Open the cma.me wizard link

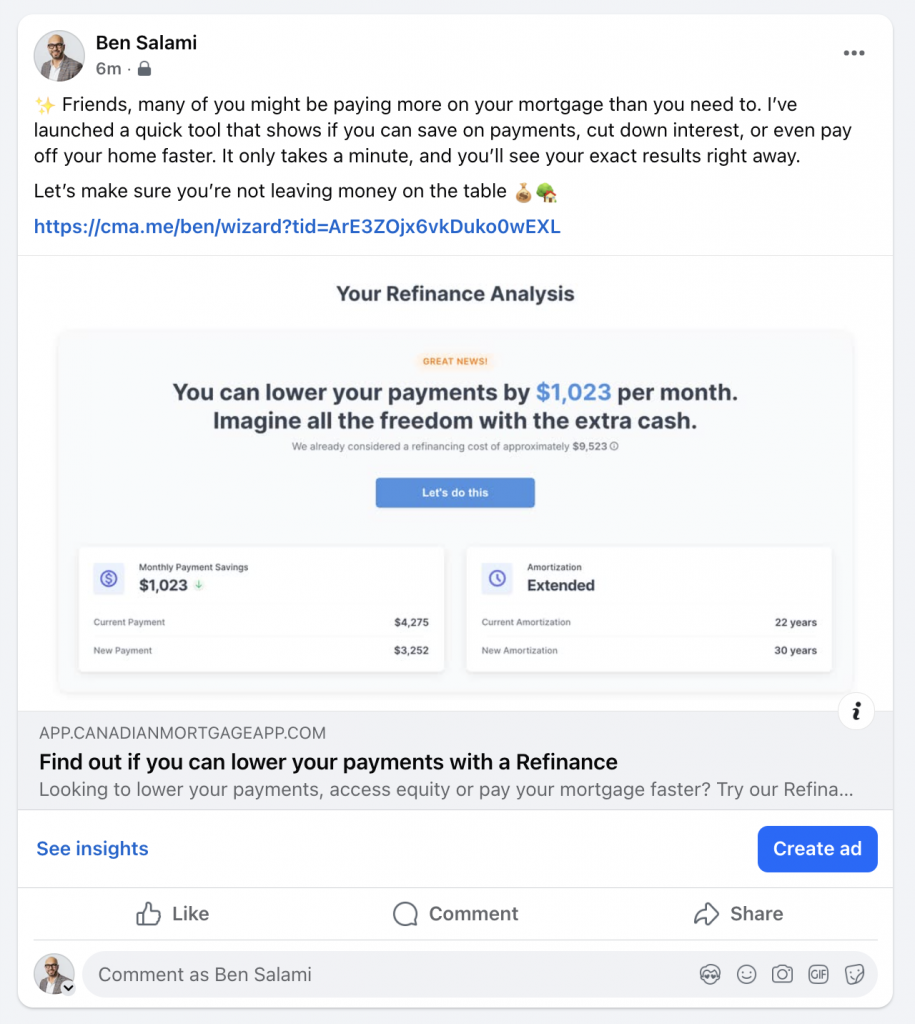(x=297, y=227)
